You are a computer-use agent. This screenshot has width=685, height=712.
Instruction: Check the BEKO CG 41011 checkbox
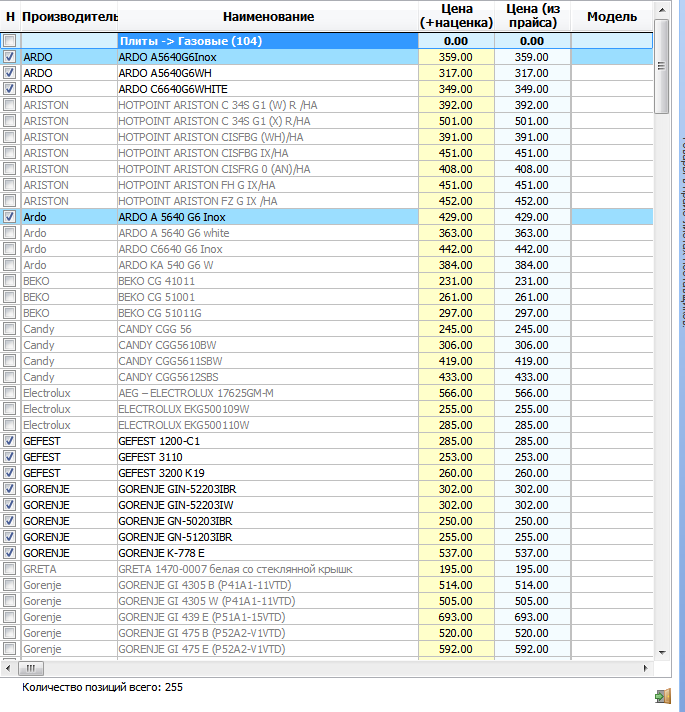tap(10, 281)
